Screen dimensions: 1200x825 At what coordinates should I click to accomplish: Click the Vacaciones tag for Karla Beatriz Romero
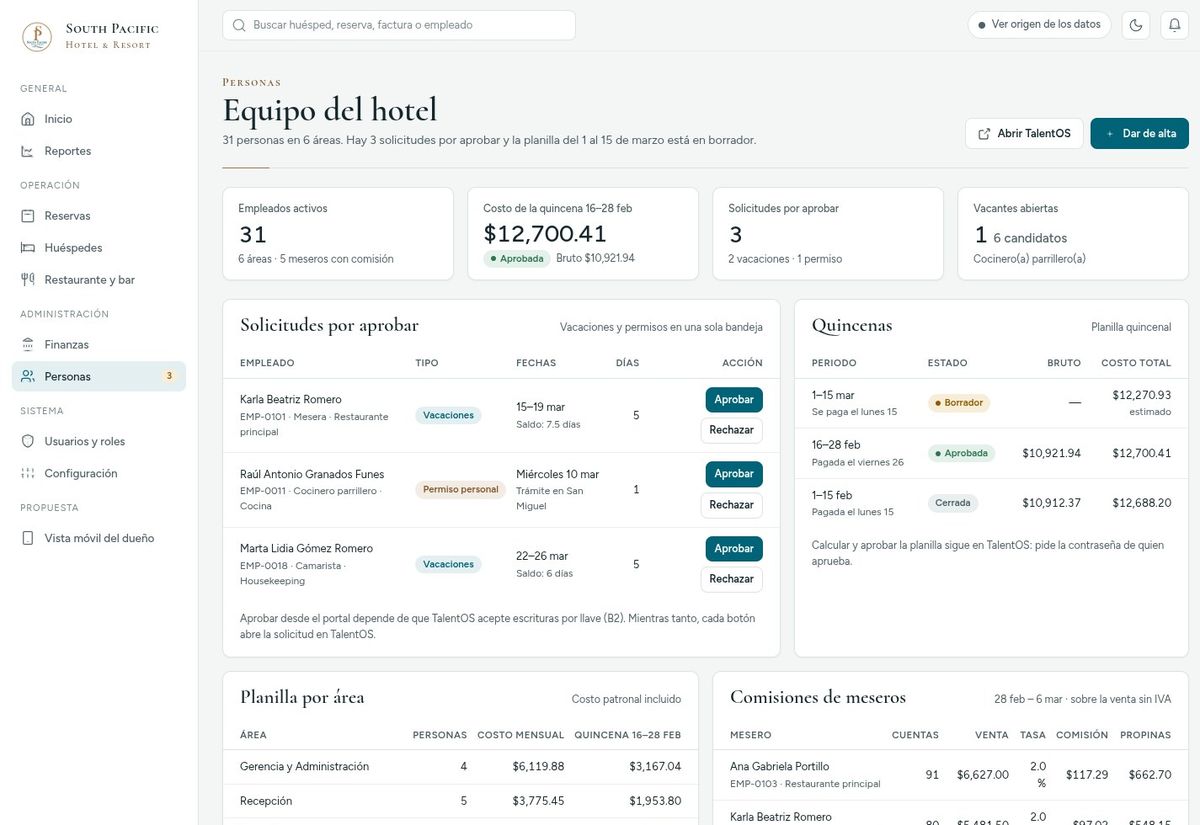[x=448, y=415]
